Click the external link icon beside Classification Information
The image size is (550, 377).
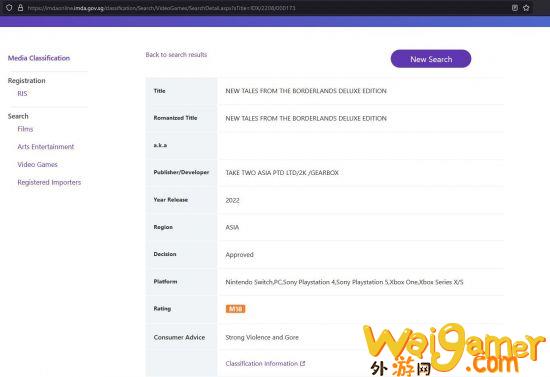pyautogui.click(x=302, y=364)
